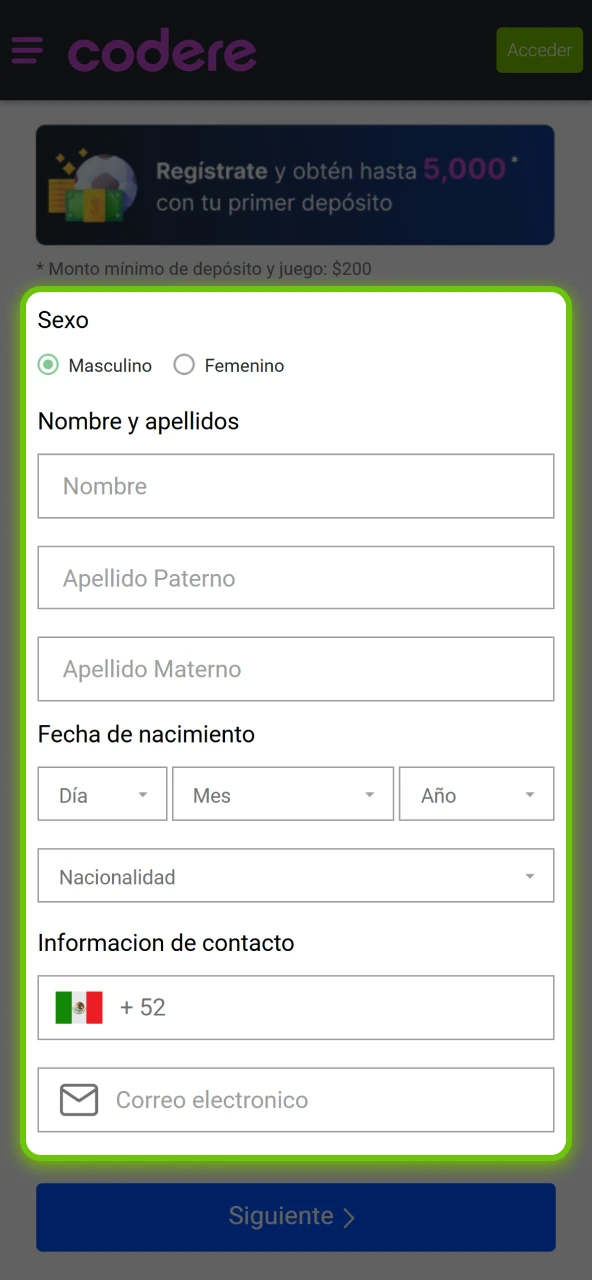
Task: Click the soccer ball graphic in the banner
Action: click(x=104, y=185)
